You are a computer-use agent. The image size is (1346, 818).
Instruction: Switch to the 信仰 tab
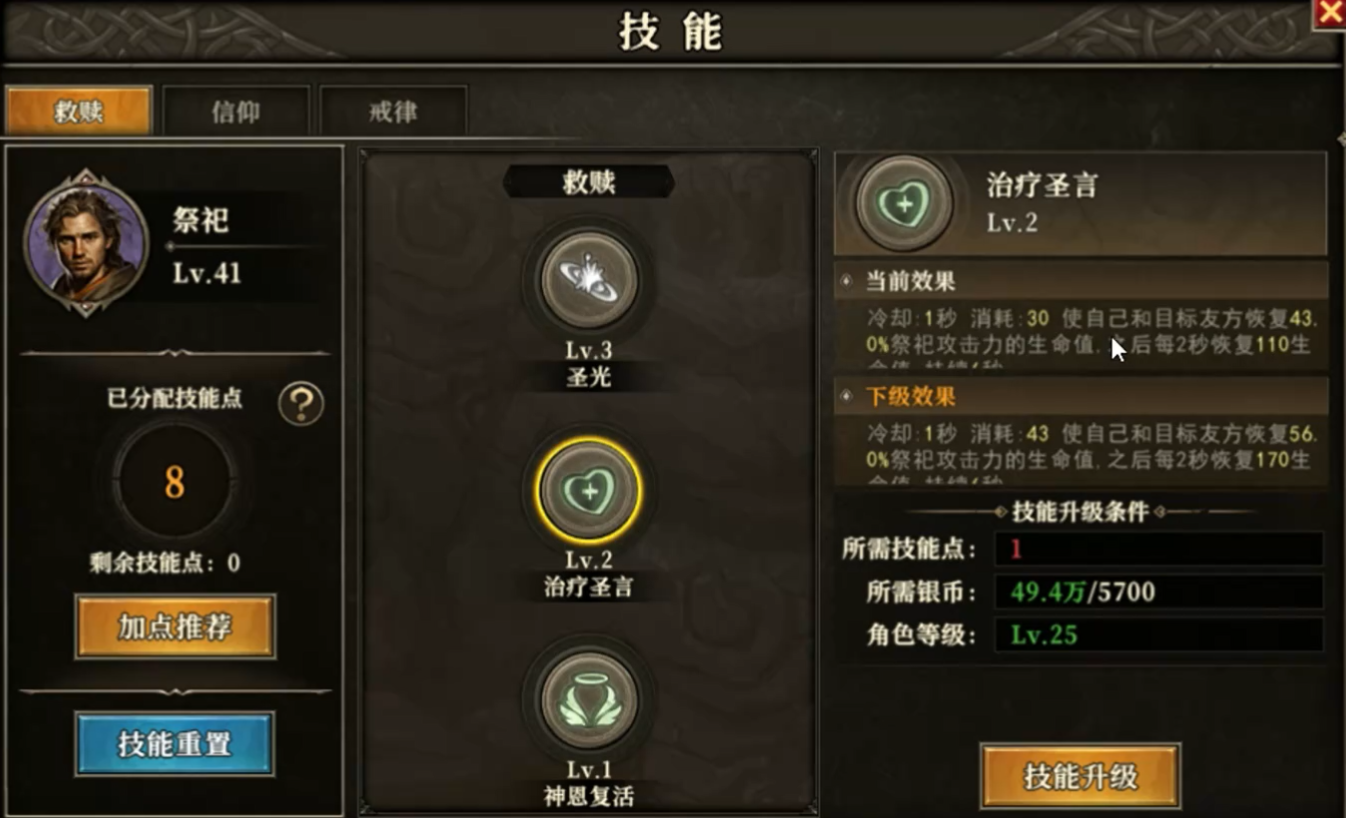236,111
